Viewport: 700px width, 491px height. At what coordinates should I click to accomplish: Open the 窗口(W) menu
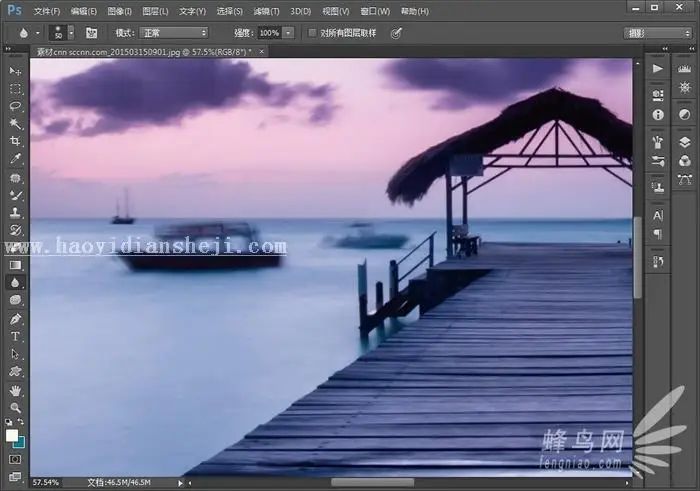375,11
